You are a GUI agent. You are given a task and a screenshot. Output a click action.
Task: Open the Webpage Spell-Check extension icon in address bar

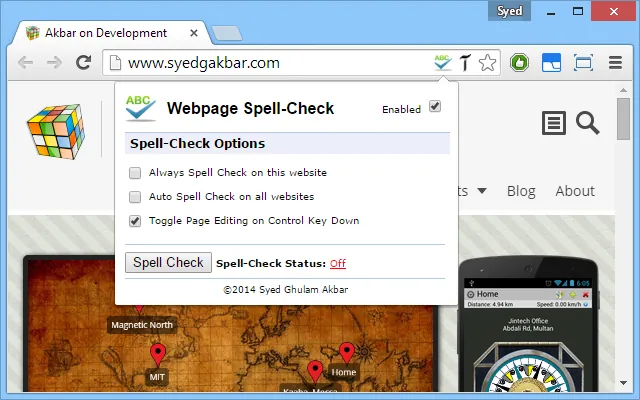pyautogui.click(x=443, y=62)
